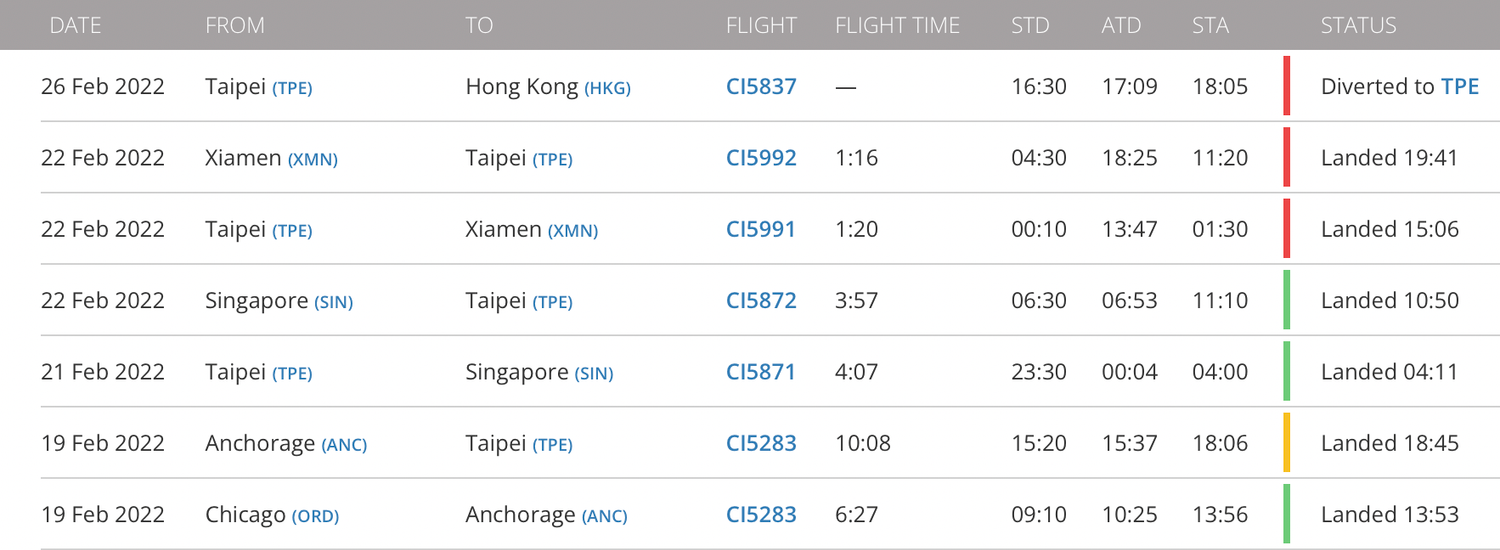This screenshot has width=1500, height=550.
Task: Open flight CI5872 details
Action: click(x=761, y=301)
